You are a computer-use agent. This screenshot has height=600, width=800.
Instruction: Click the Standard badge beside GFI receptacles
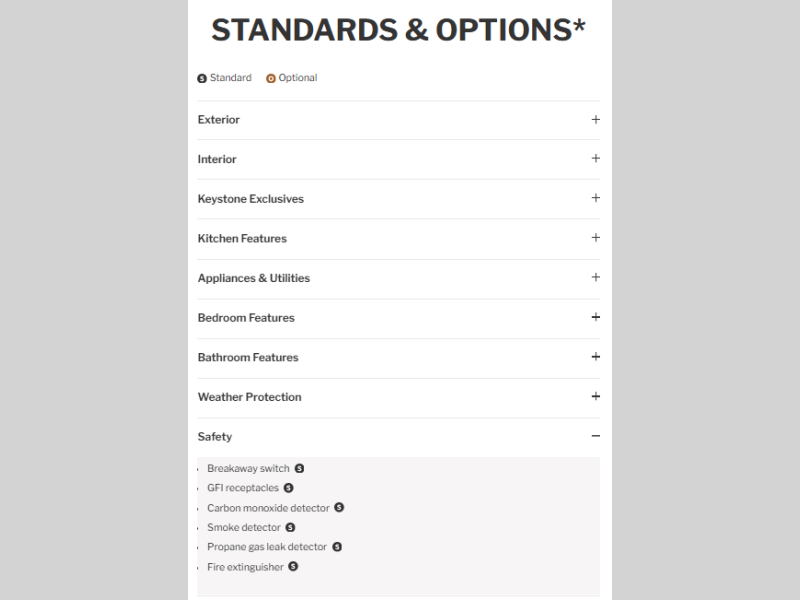click(288, 488)
